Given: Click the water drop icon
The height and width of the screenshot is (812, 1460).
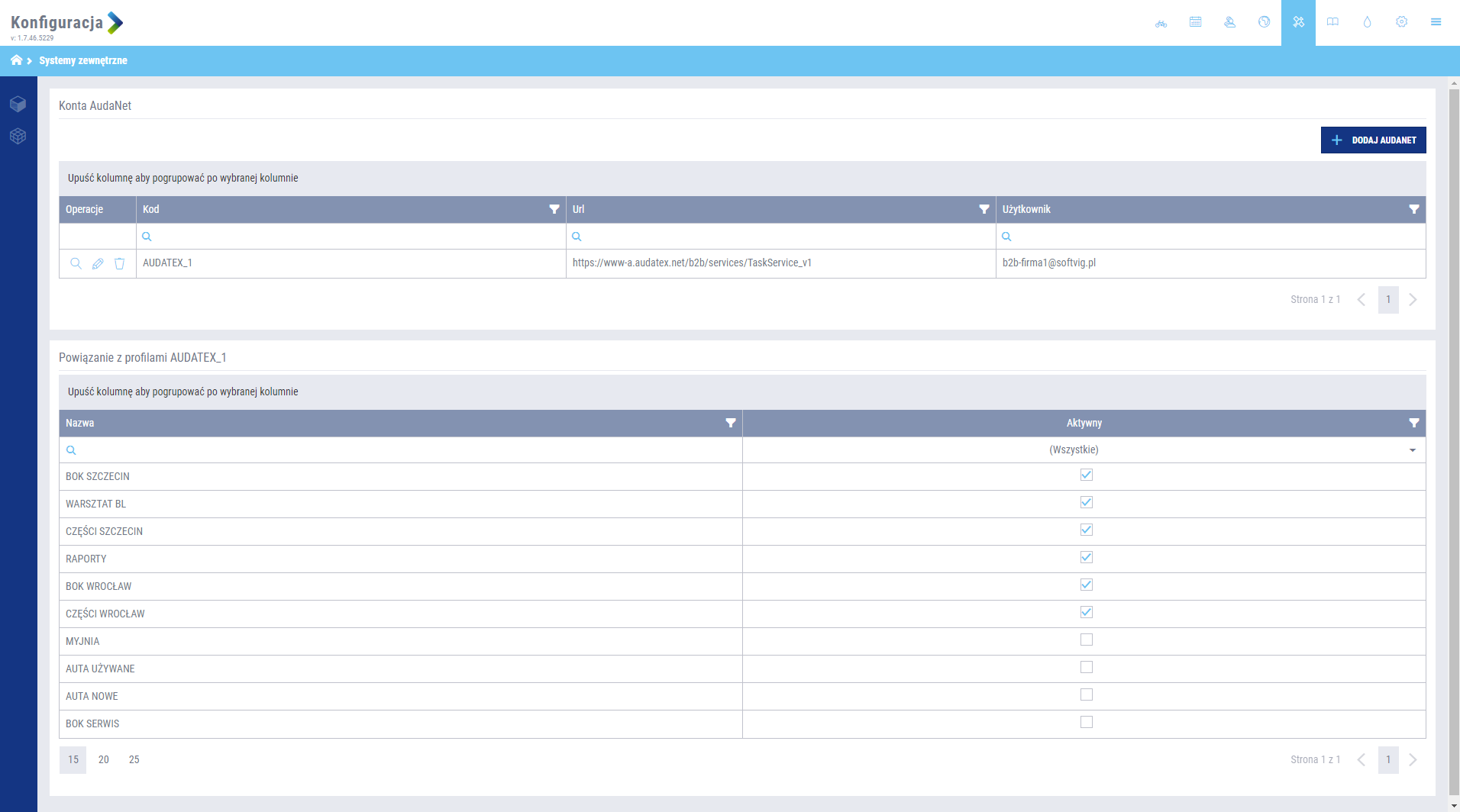Looking at the screenshot, I should 1367,22.
